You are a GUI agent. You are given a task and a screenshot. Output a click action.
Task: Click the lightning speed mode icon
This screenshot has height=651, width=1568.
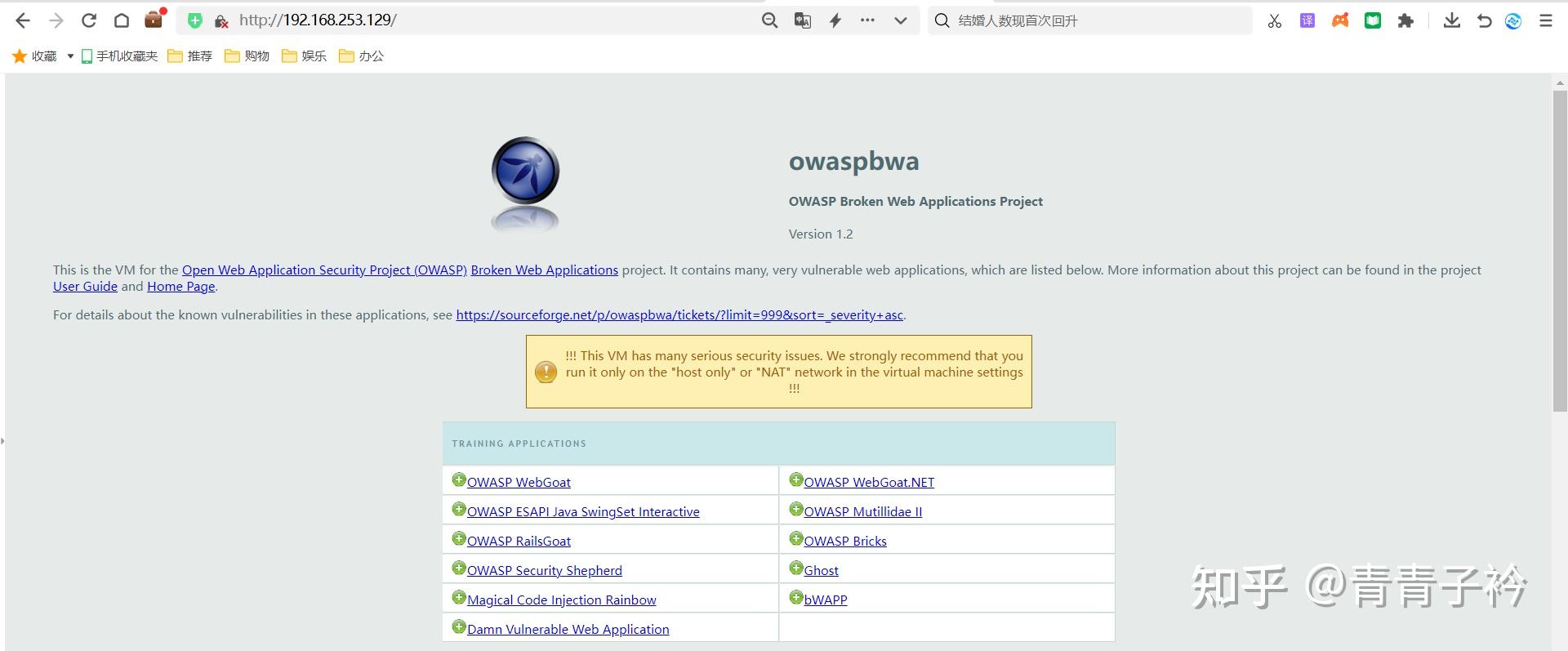click(835, 20)
